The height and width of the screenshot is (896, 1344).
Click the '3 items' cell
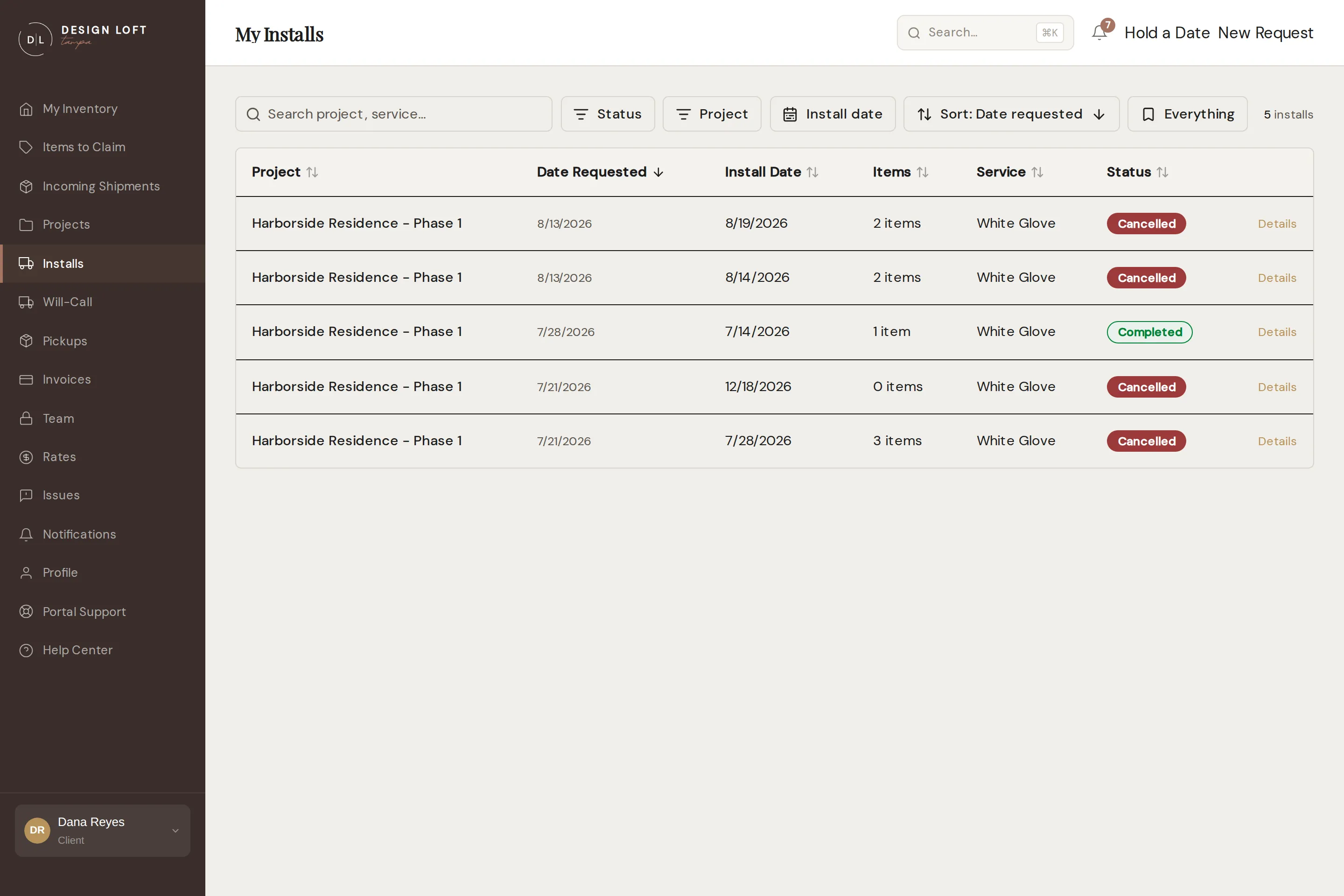pos(897,441)
